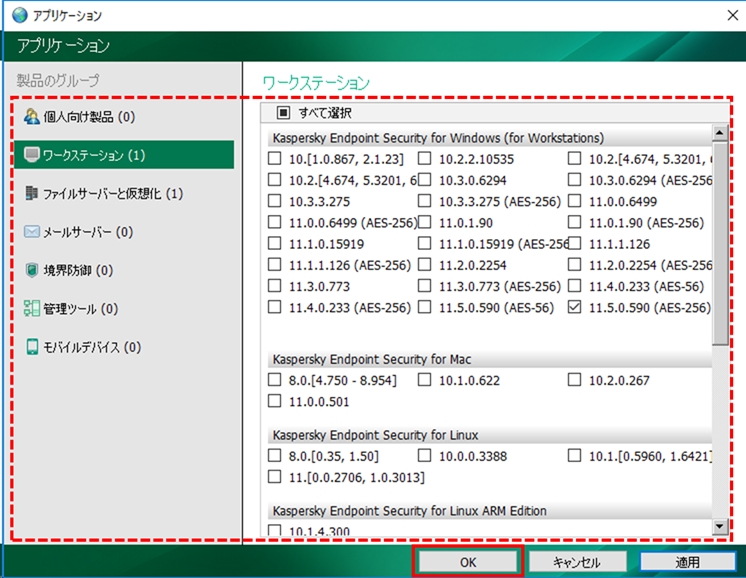Check version 10.2.2.10535
Viewport: 746px width, 578px height.
424,158
